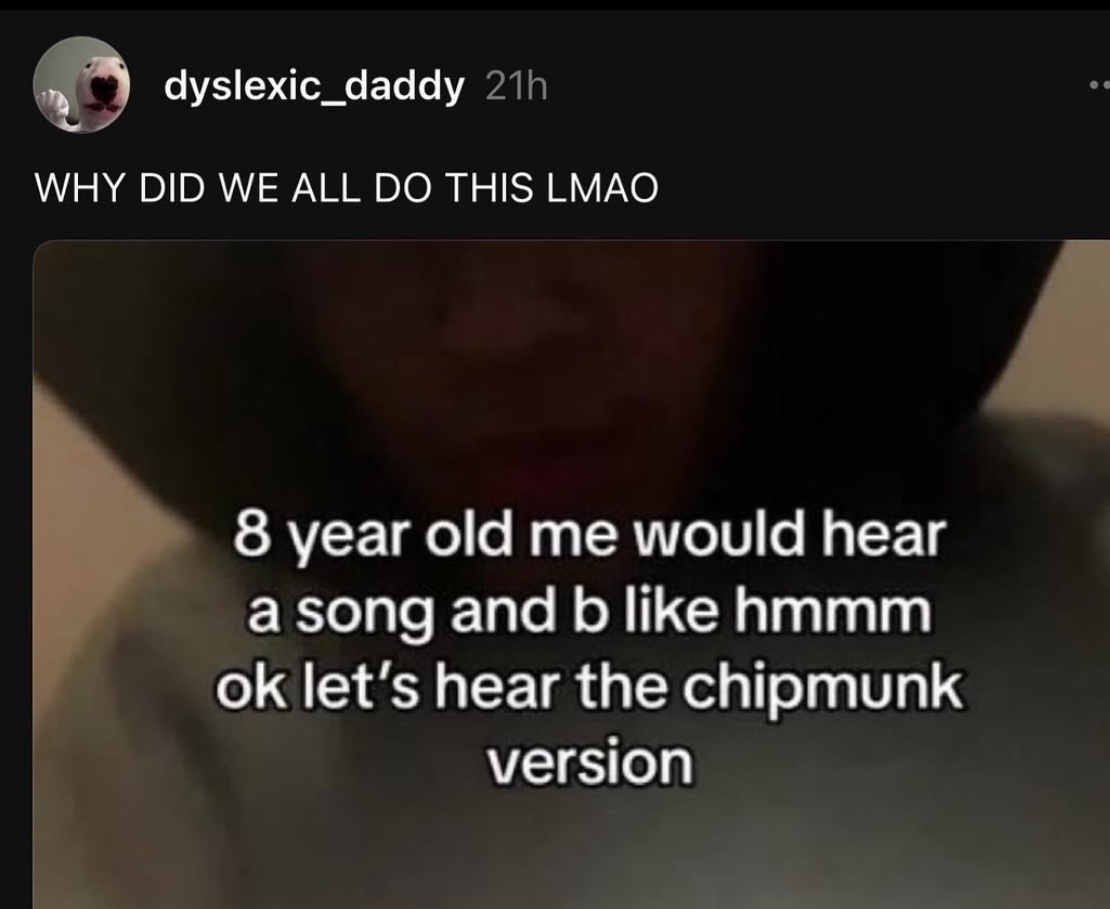Tap 'ok let's hear the' overlay text
Screen dimensions: 1110x909
coord(442,689)
